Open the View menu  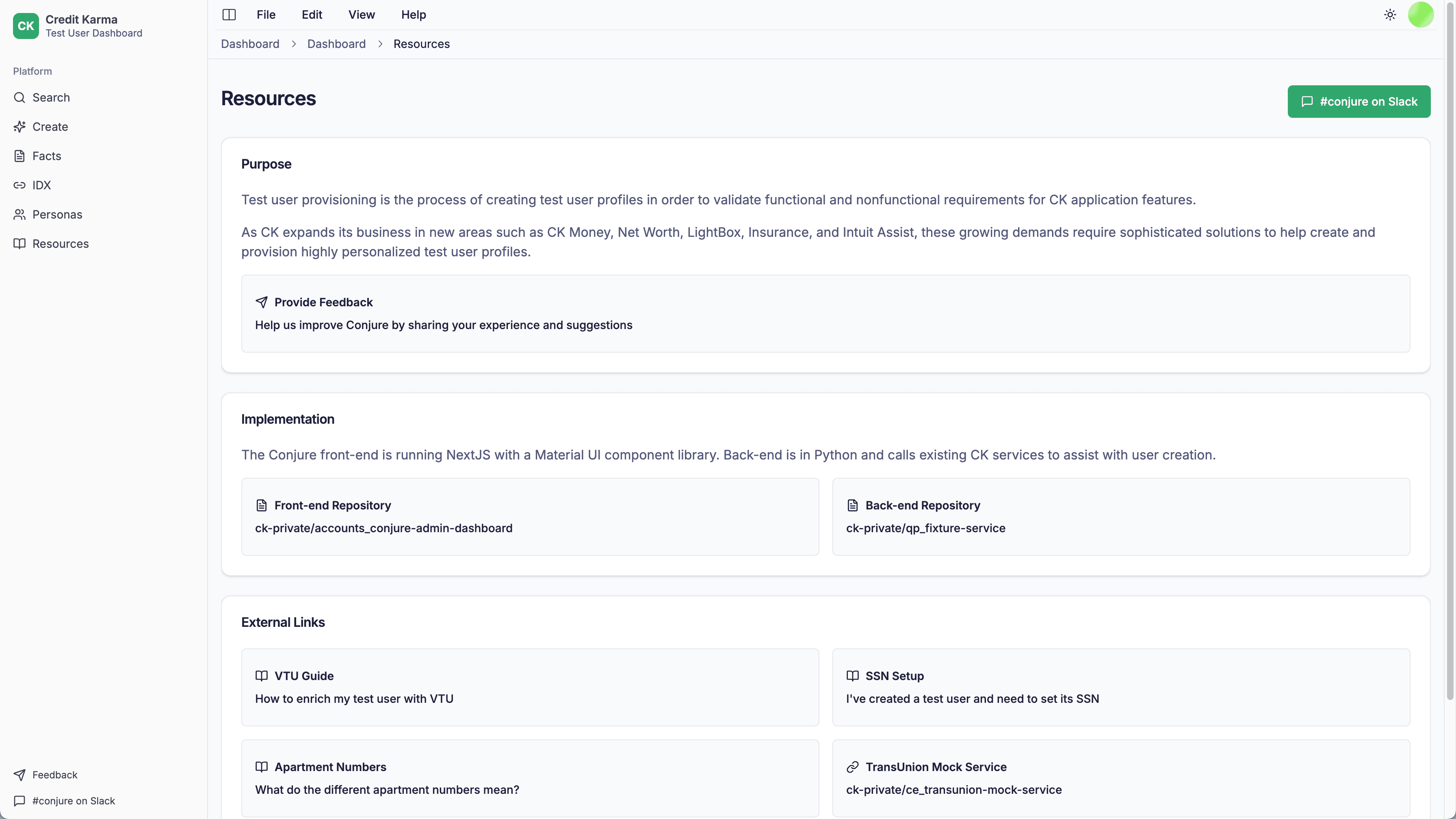[361, 15]
